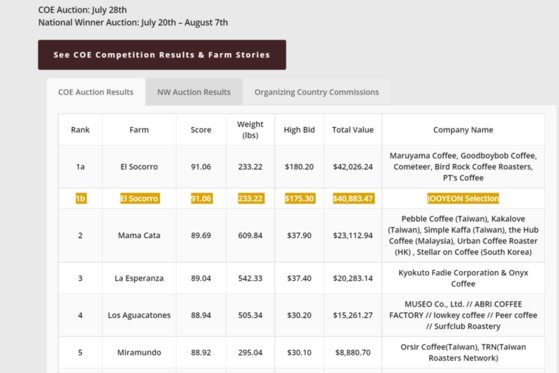Select score 88.92
The width and height of the screenshot is (559, 373).
point(201,352)
